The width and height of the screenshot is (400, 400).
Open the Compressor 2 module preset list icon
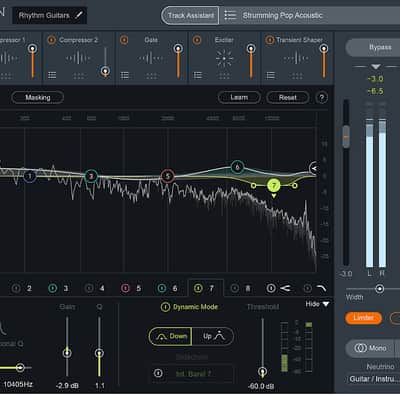pos(52,75)
